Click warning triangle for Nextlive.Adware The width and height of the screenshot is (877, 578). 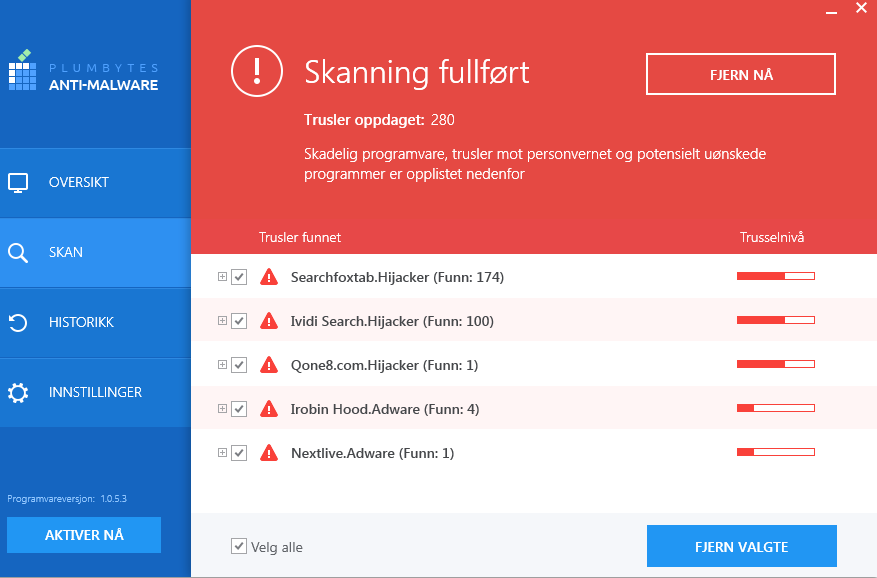(x=269, y=453)
